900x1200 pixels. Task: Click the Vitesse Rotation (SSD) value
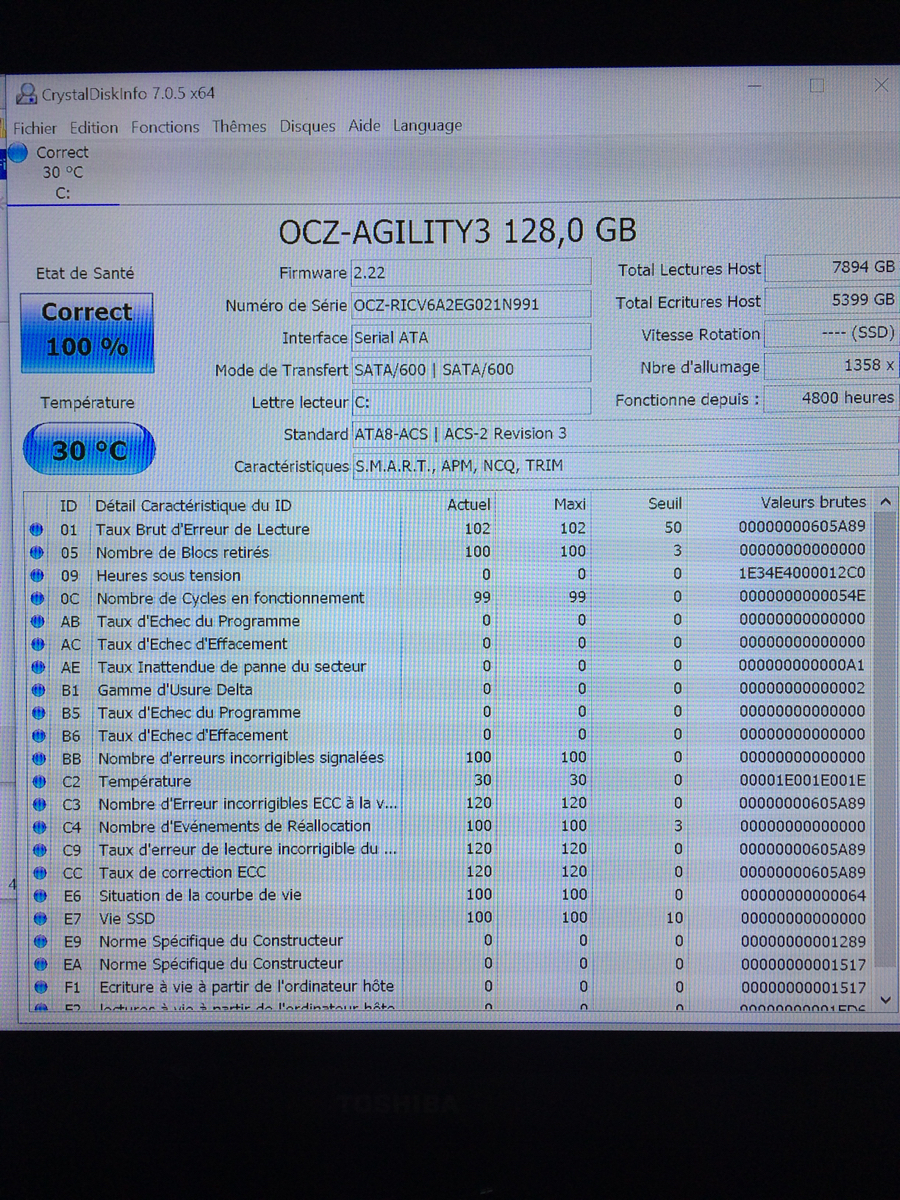(831, 333)
